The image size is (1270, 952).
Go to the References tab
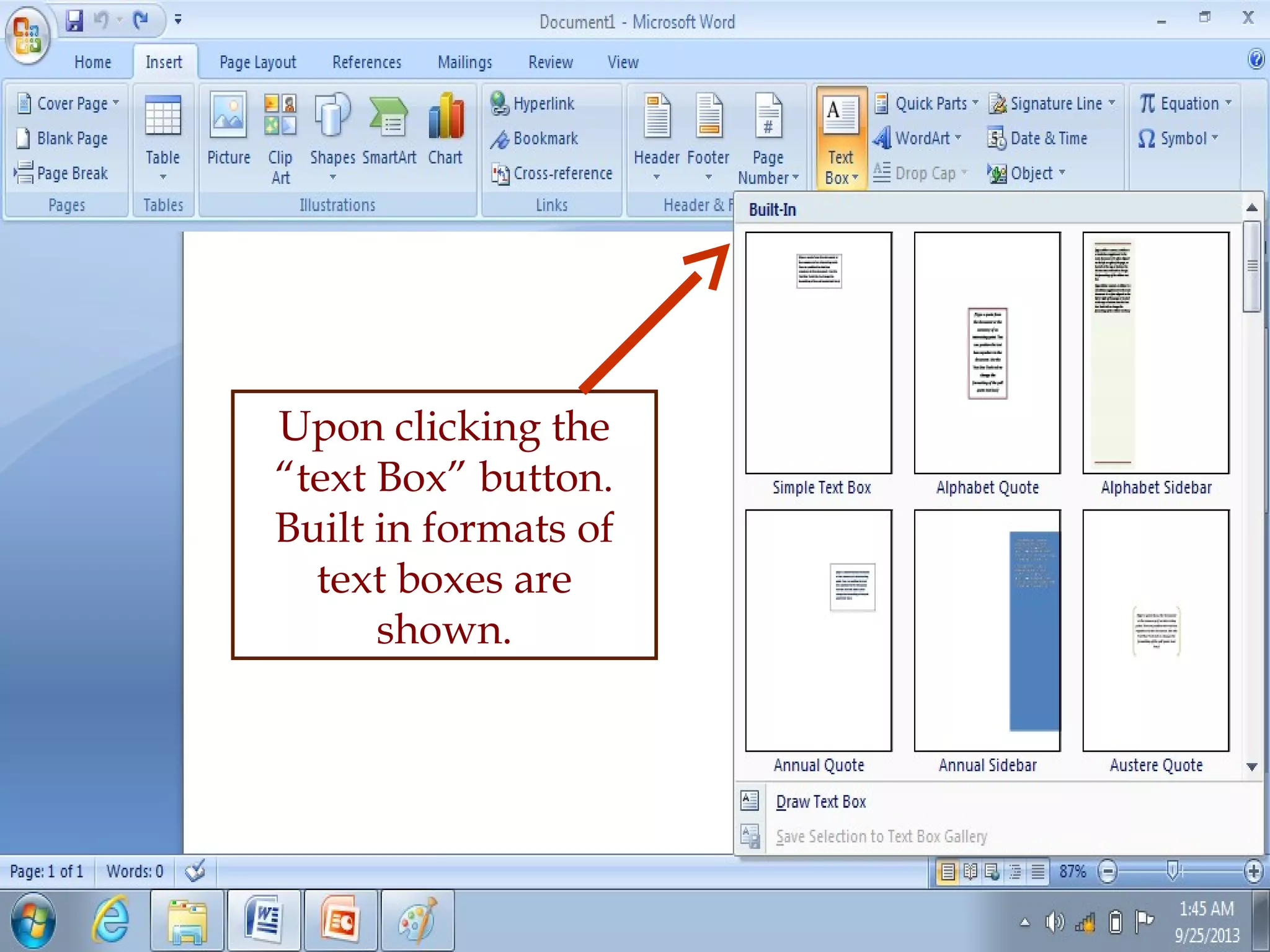(367, 62)
